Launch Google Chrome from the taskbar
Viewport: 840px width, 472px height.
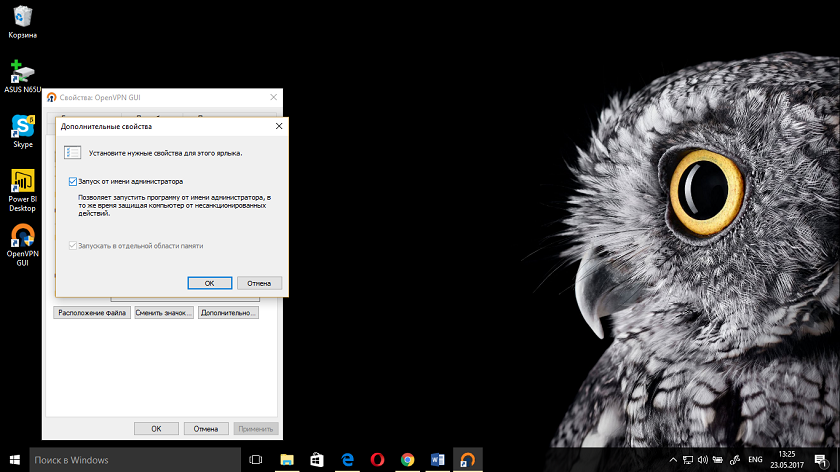[407, 460]
